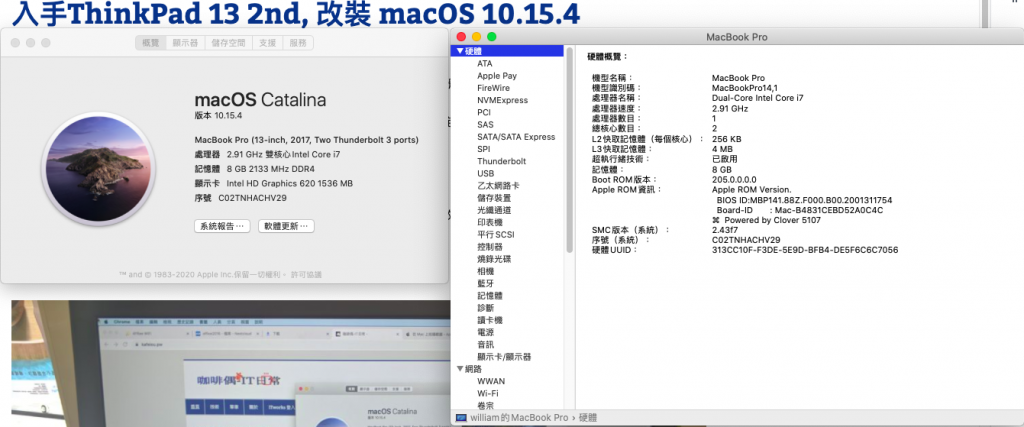Click the 版本 10.15.4 text
1024x427 pixels.
coord(218,116)
